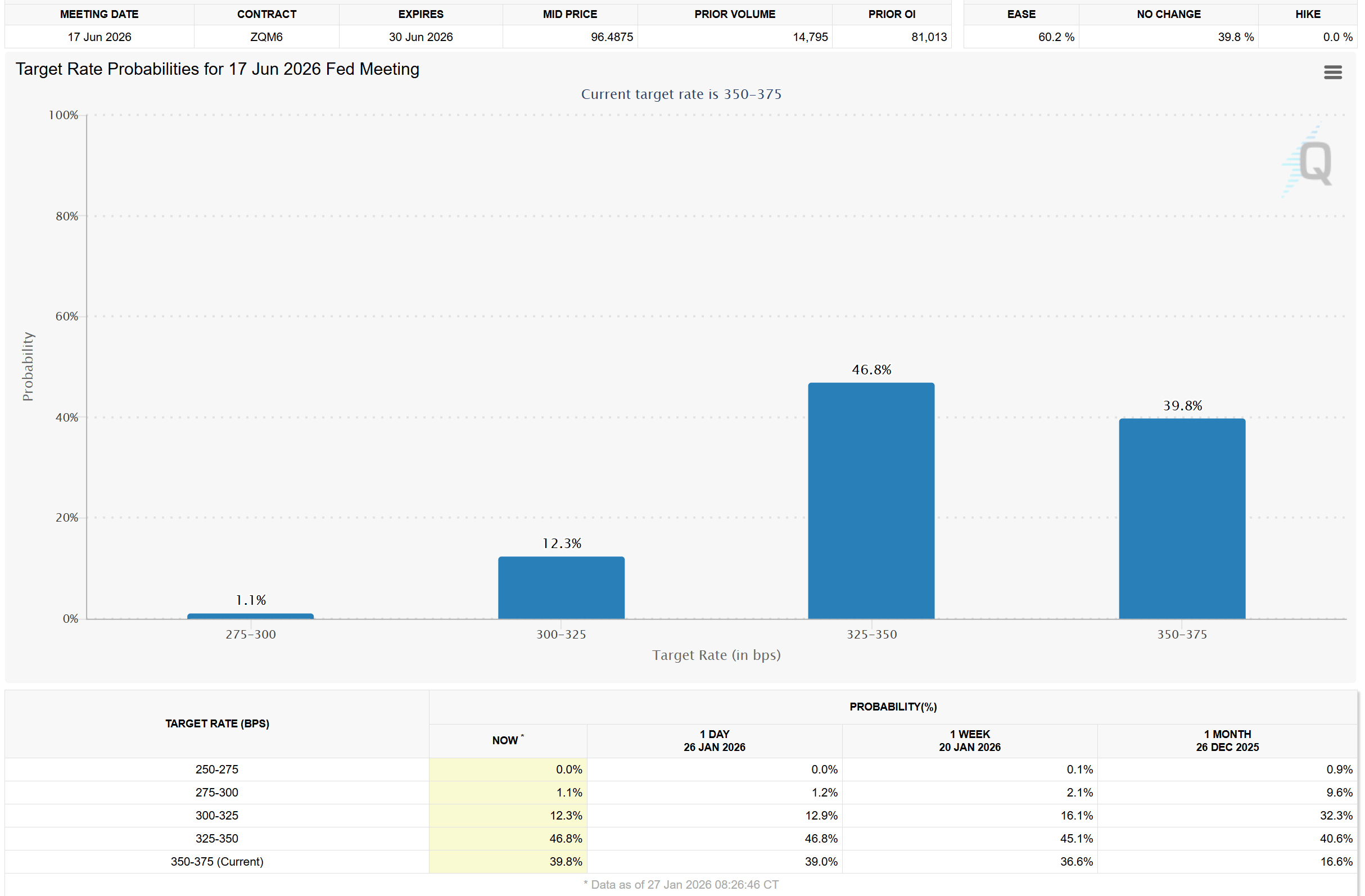Viewport: 1365px width, 896px height.
Task: Click the 325-350 bar in chart
Action: [x=871, y=500]
